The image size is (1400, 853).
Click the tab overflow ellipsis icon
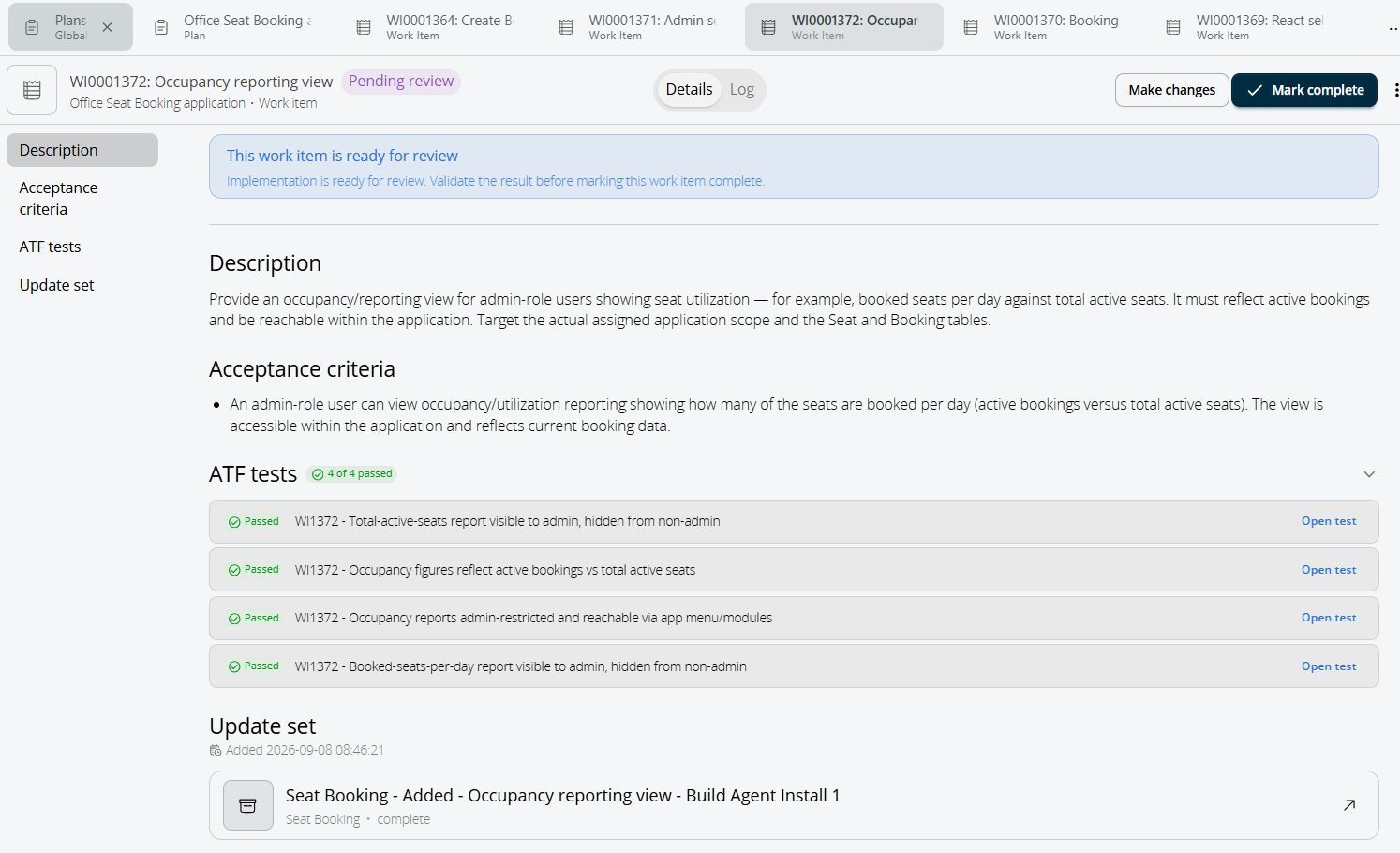coord(1393,28)
